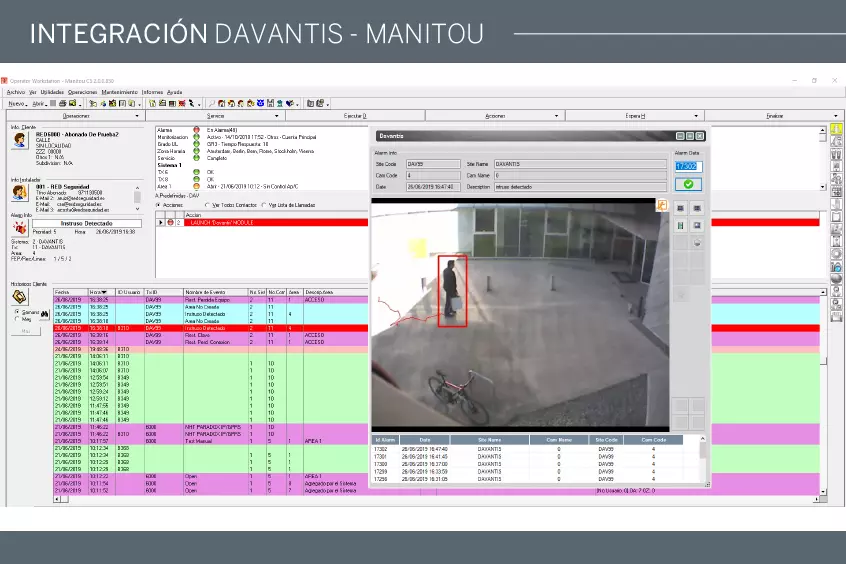846x564 pixels.
Task: Select Ver Lista de Llamadas radio button
Action: pos(264,205)
